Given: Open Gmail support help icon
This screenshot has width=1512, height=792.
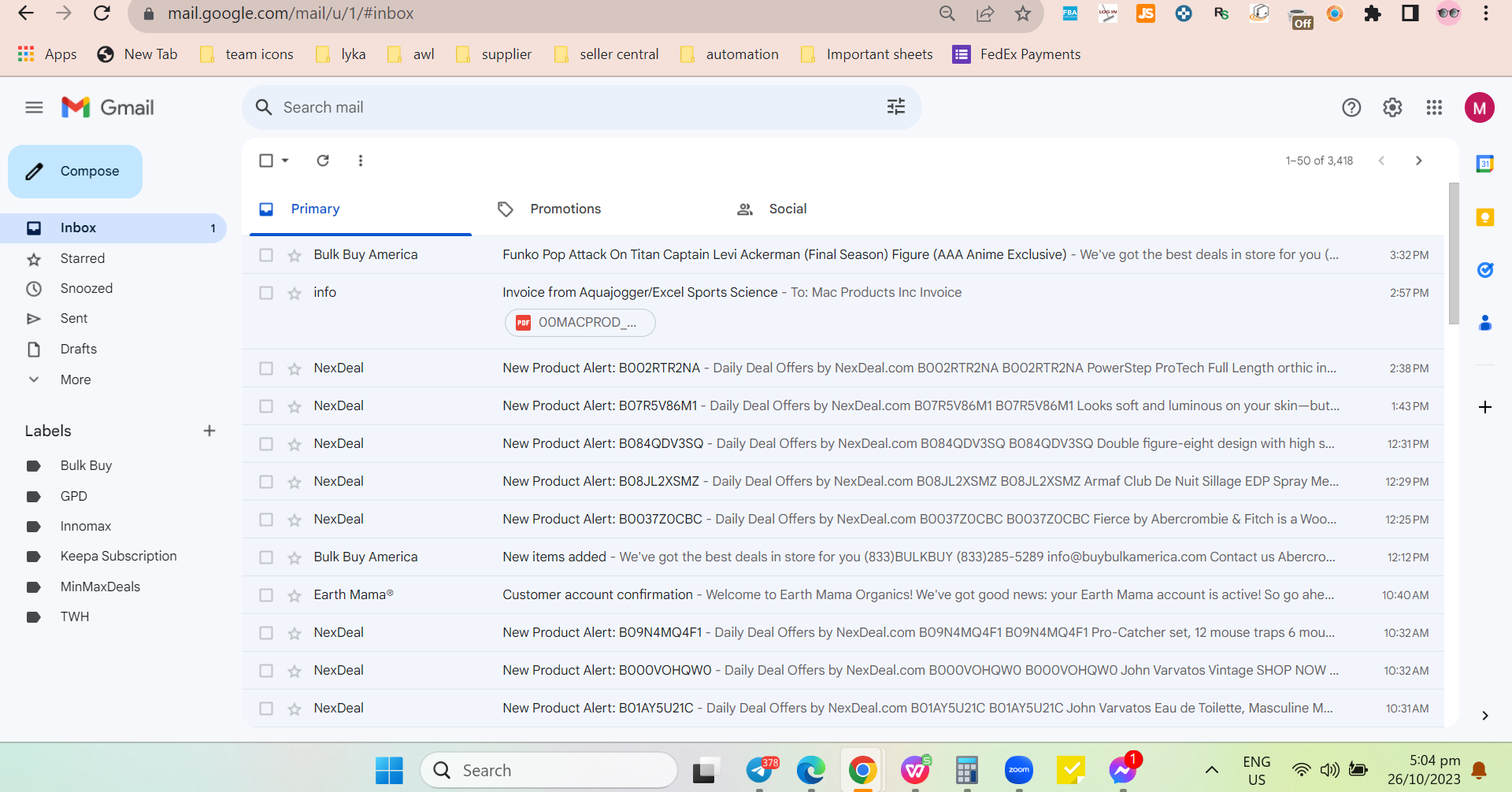Looking at the screenshot, I should click(1351, 108).
